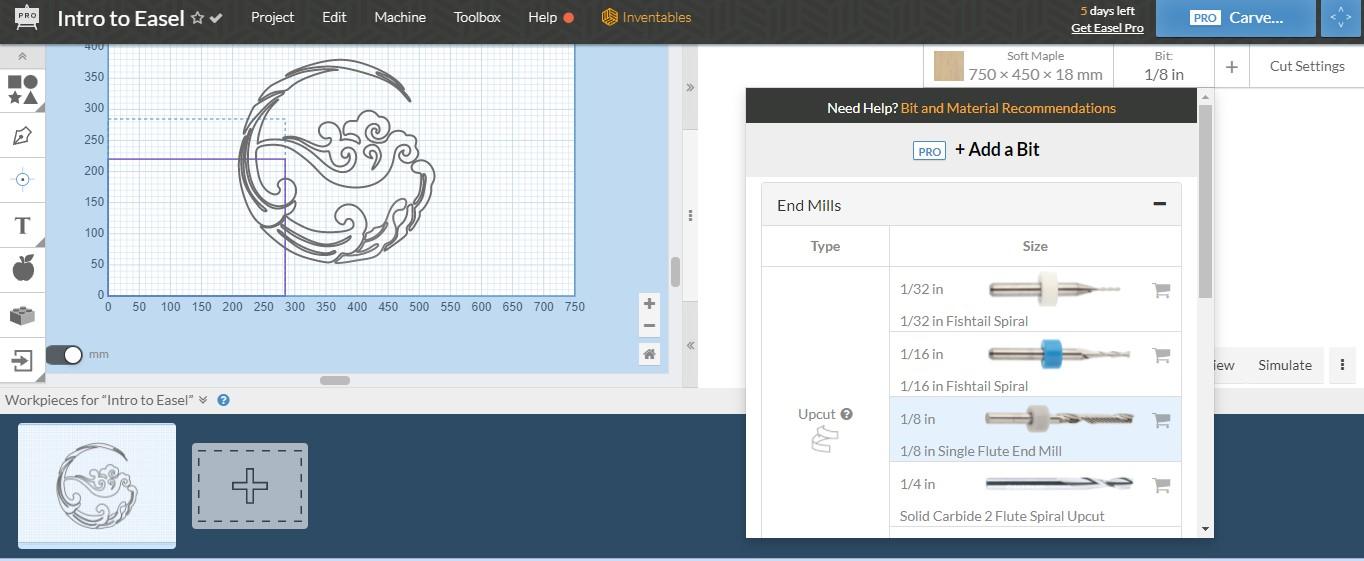Click Get Easel Pro link
1364x561 pixels.
pyautogui.click(x=1107, y=28)
